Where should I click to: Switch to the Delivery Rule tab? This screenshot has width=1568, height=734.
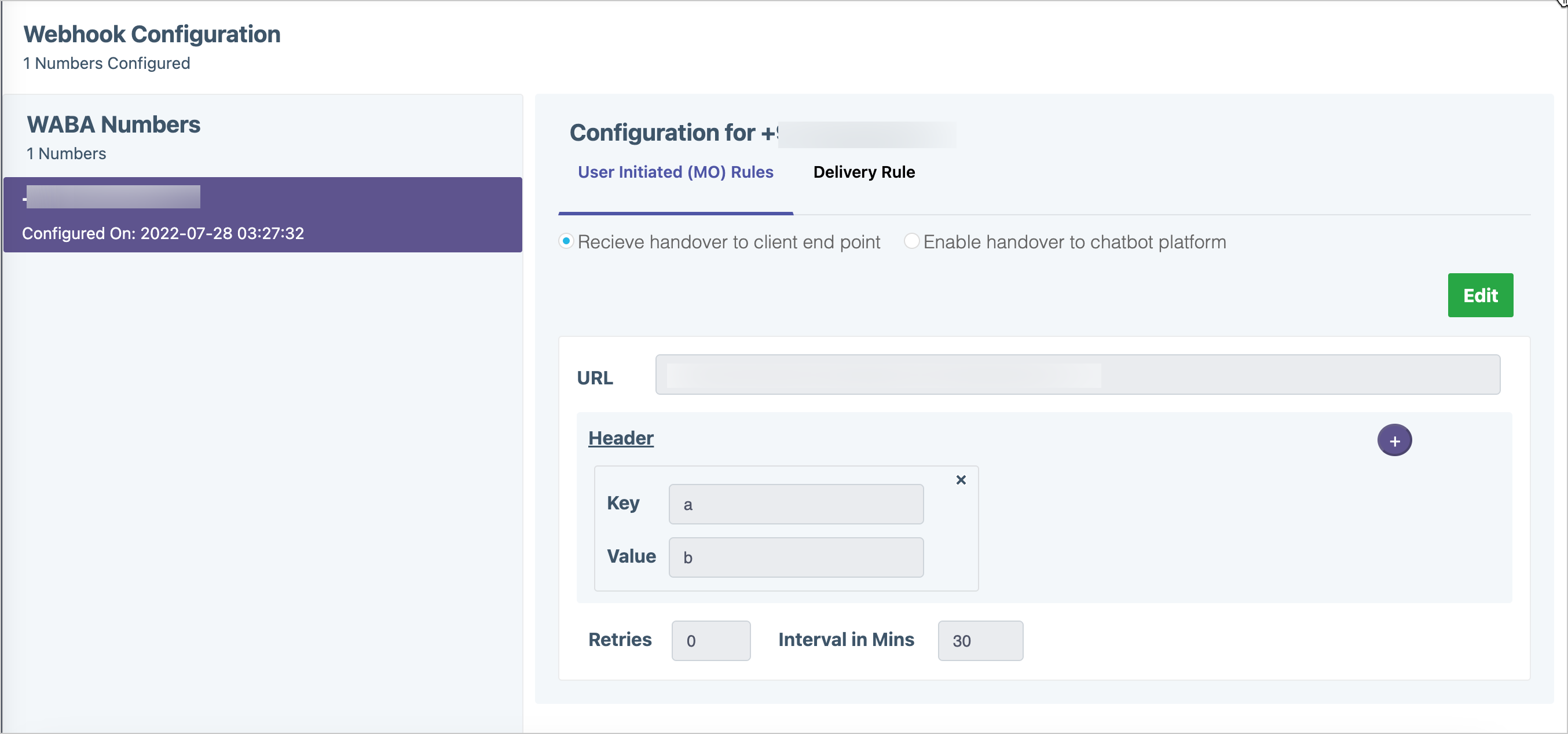coord(864,173)
